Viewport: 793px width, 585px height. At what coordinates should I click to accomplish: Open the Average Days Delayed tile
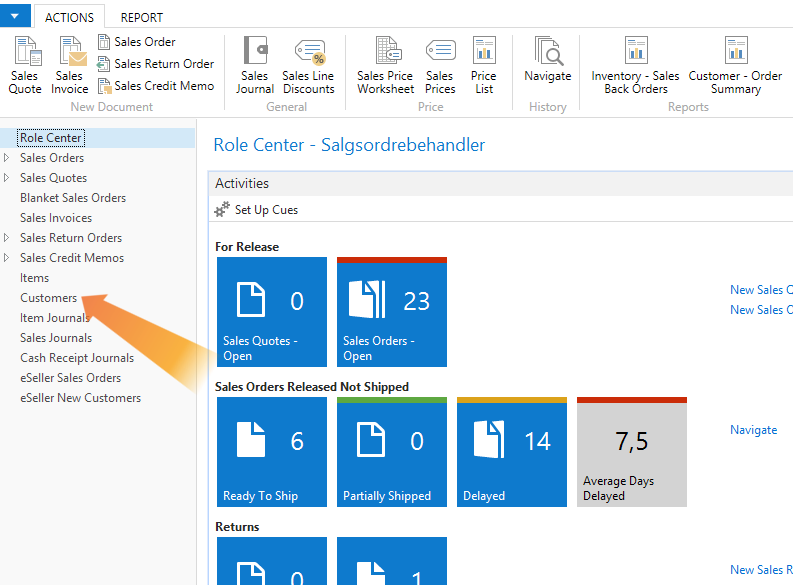[x=632, y=452]
